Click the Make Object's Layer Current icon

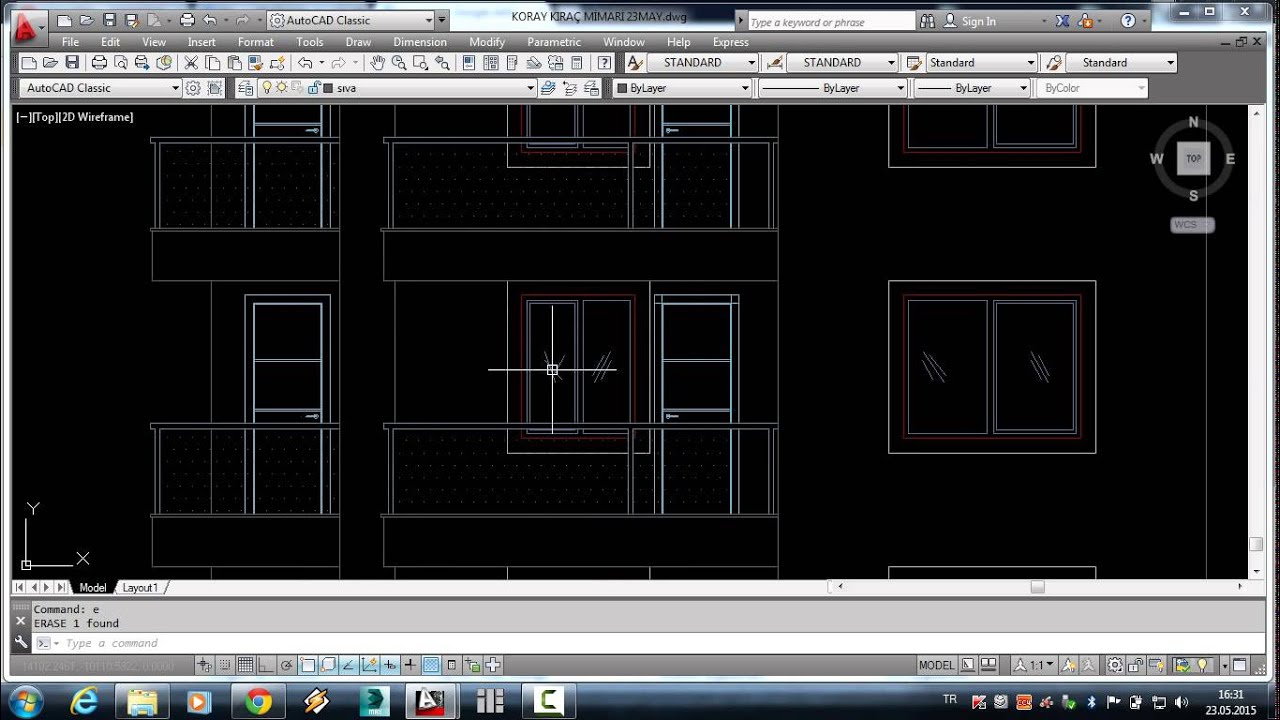coord(548,88)
